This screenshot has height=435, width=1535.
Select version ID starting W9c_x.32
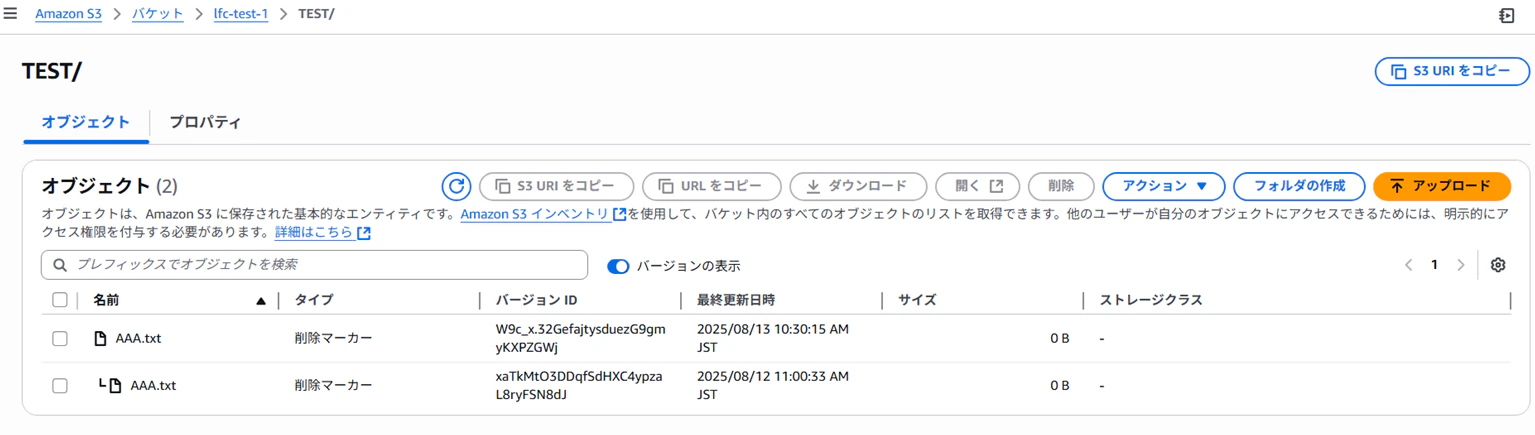tap(580, 338)
